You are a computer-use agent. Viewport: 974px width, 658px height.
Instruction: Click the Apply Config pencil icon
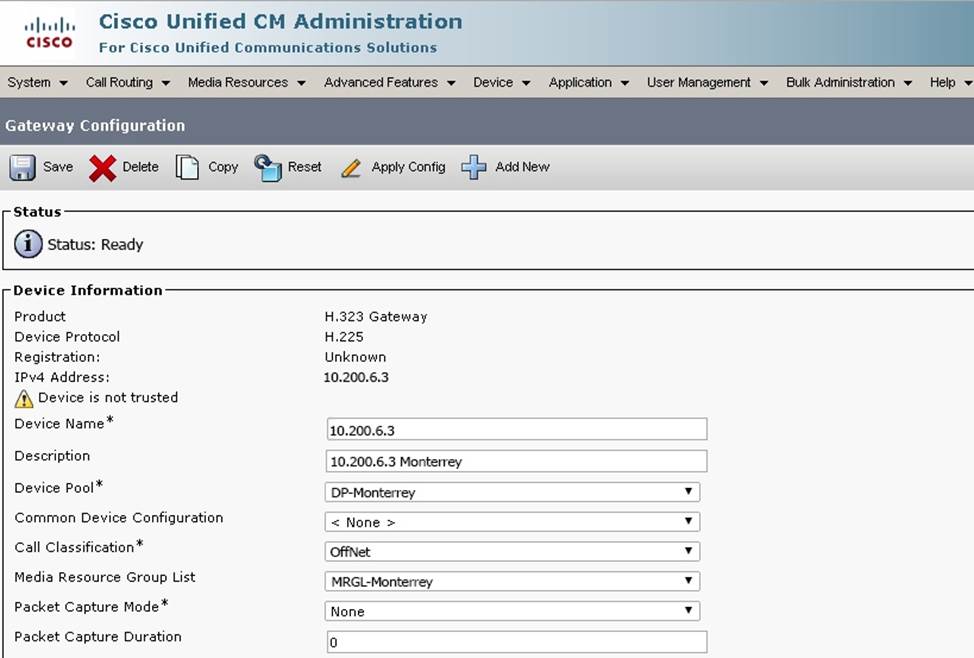351,168
